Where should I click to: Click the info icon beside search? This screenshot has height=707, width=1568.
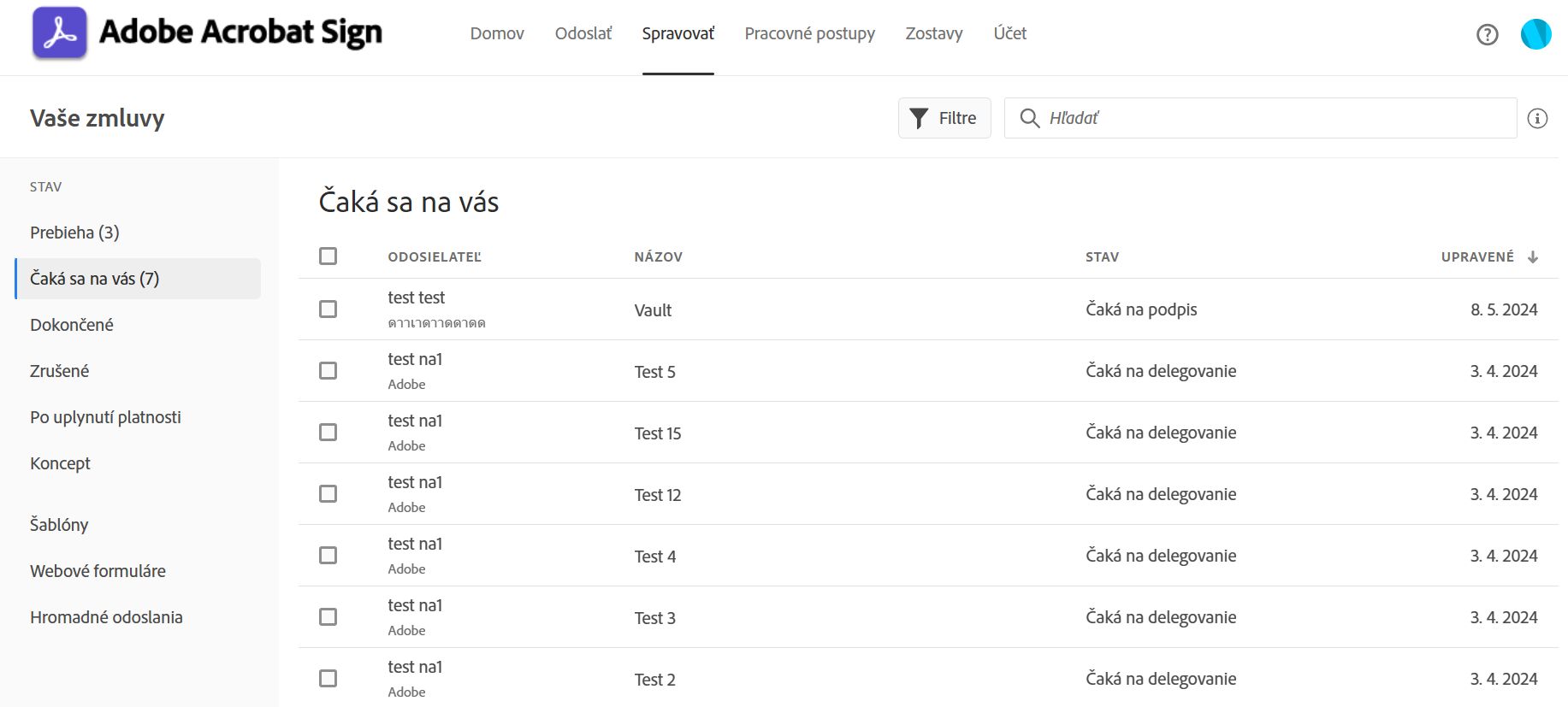point(1537,119)
